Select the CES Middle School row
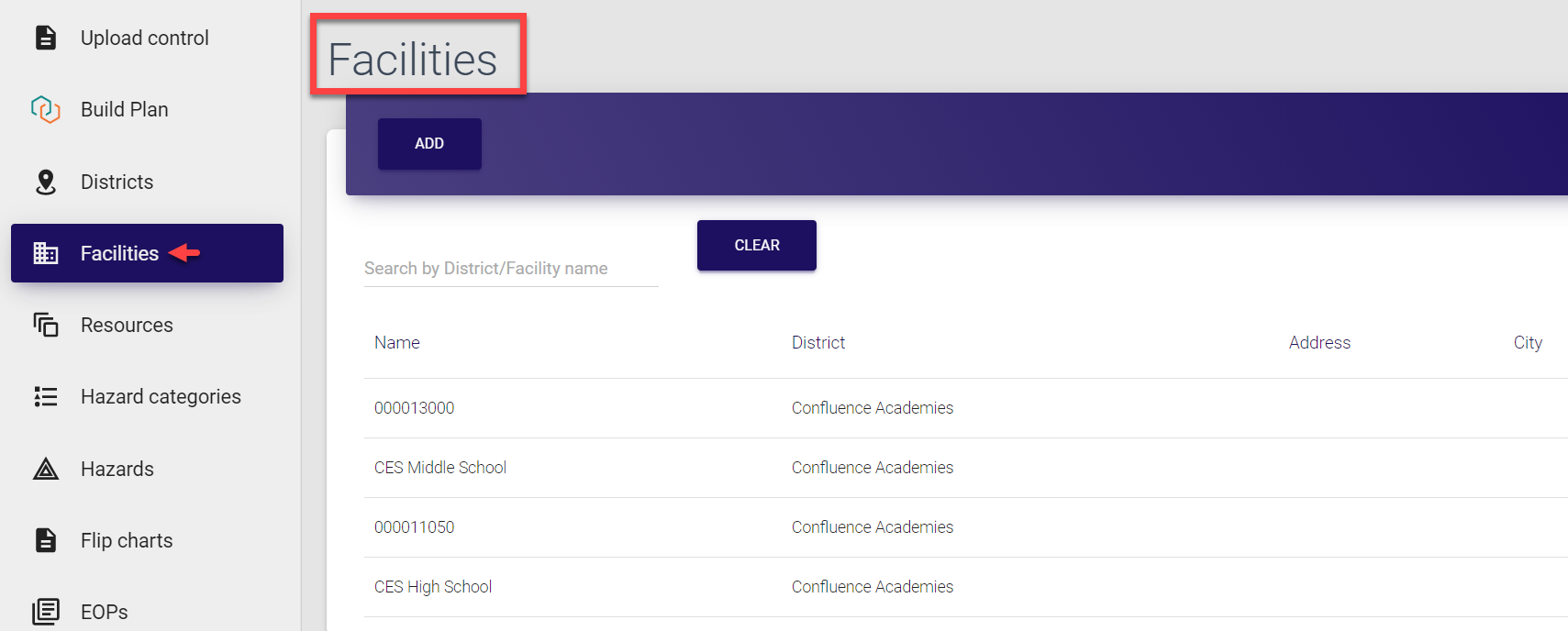The height and width of the screenshot is (631, 1568). [x=440, y=468]
